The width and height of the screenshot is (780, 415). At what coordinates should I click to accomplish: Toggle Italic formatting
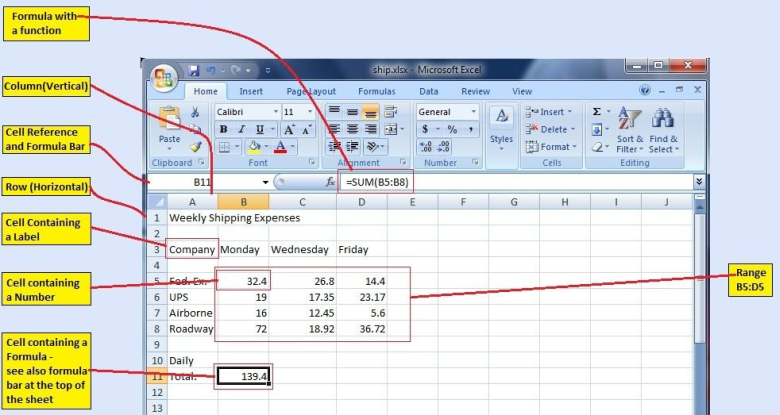point(241,130)
